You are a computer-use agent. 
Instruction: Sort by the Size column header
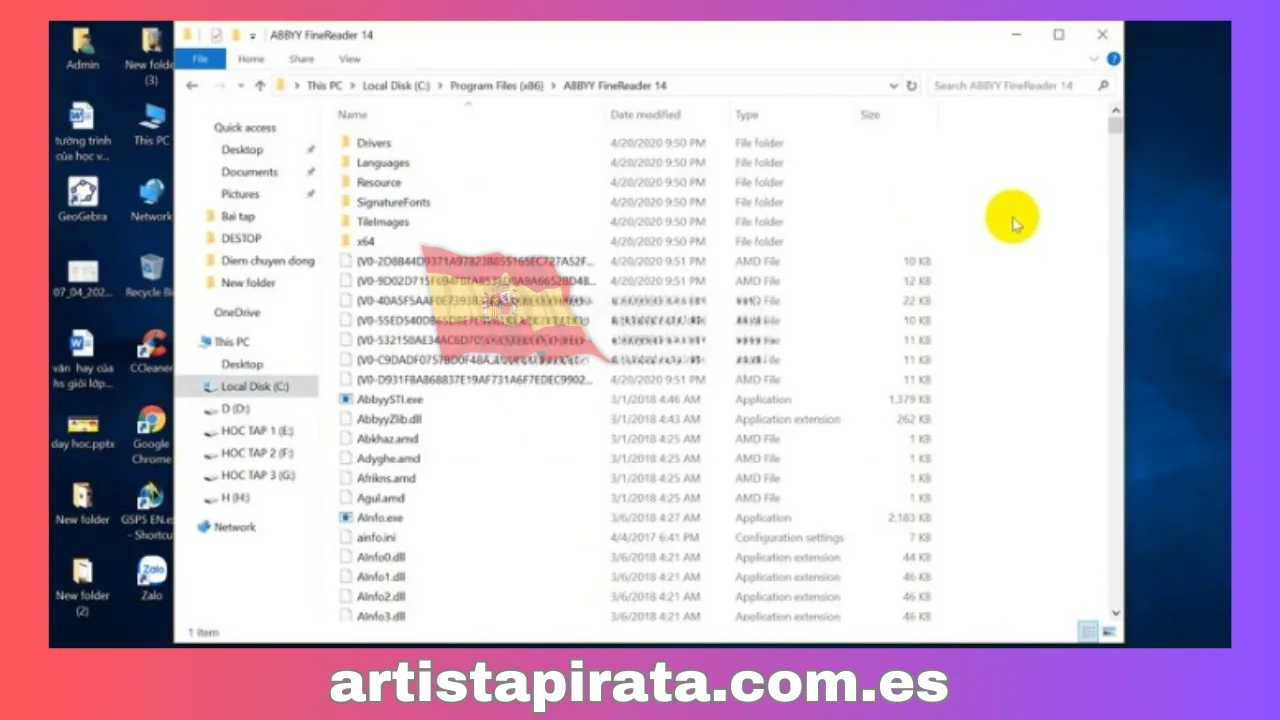[870, 115]
